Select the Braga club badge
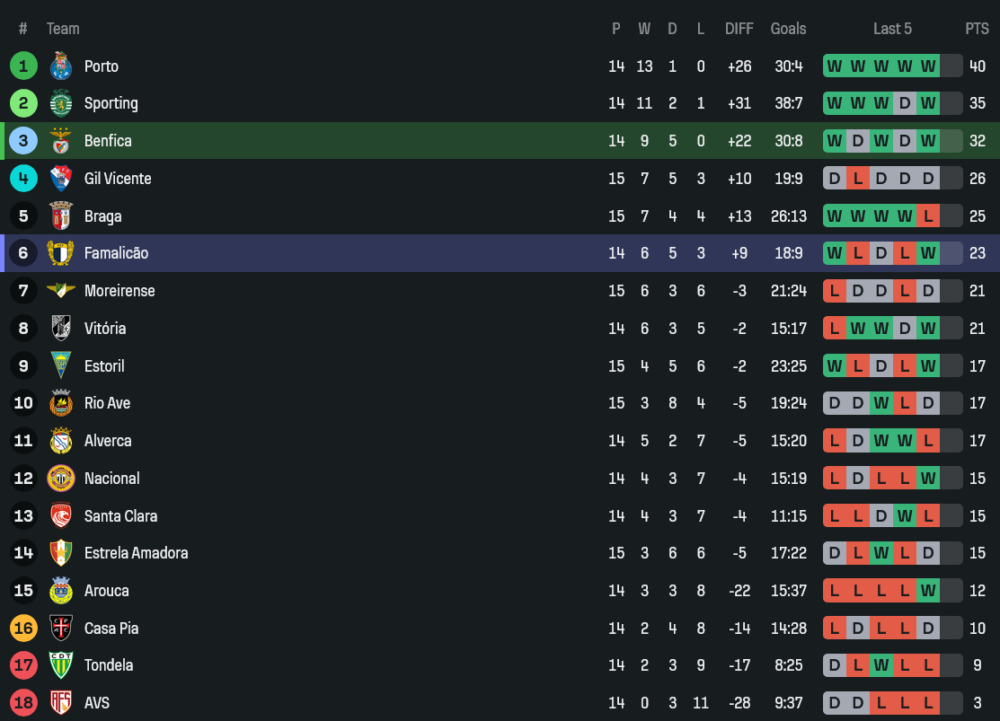 (61, 216)
